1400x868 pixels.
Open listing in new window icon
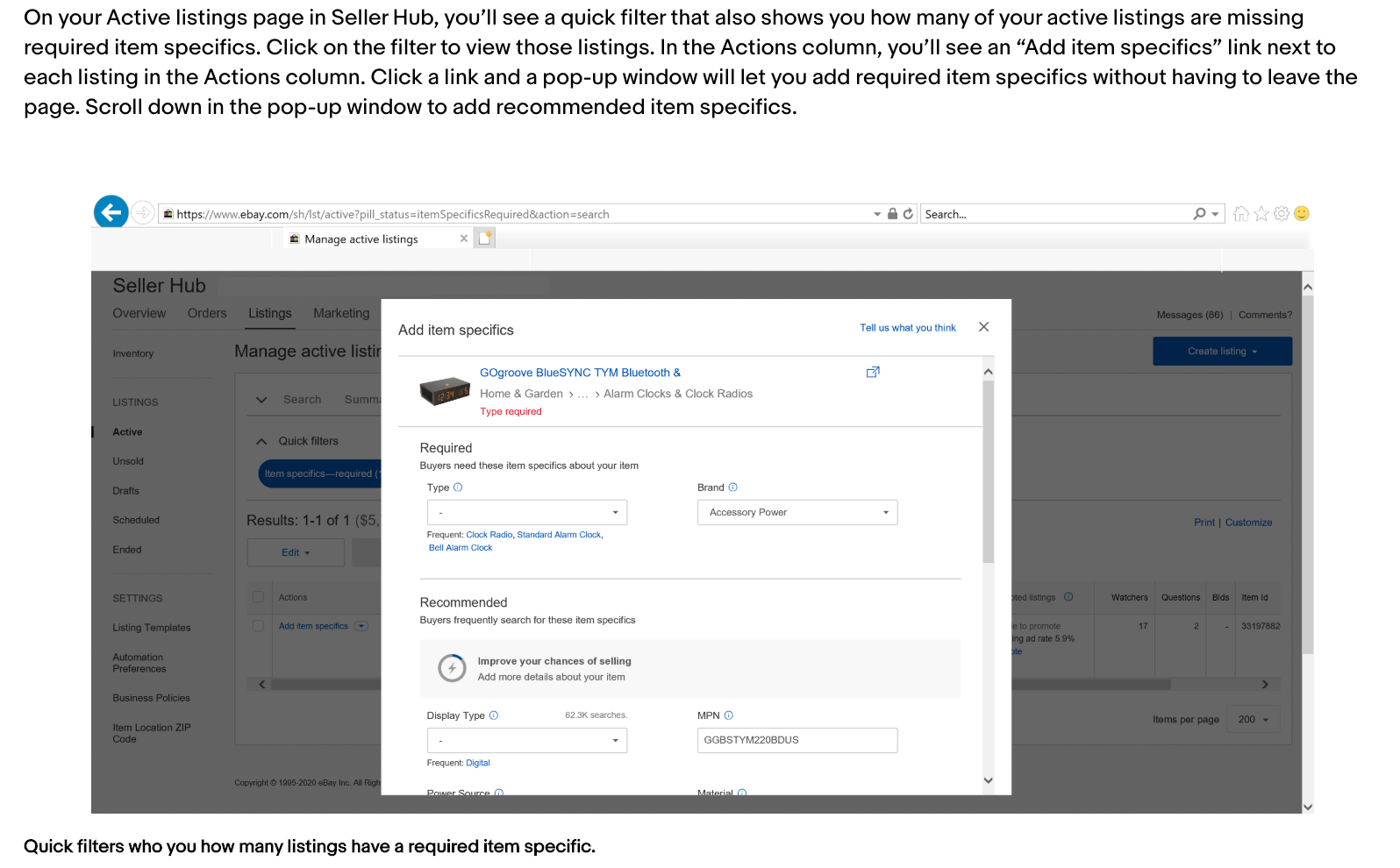click(x=873, y=373)
